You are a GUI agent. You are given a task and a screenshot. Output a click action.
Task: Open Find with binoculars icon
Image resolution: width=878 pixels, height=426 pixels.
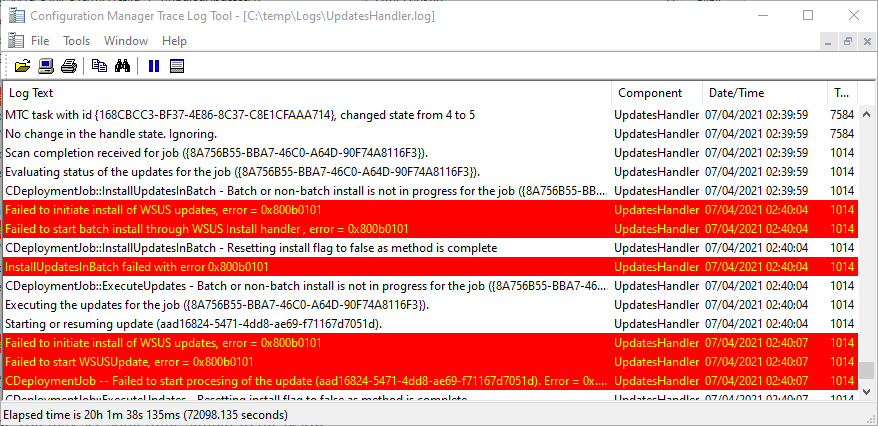(x=122, y=66)
